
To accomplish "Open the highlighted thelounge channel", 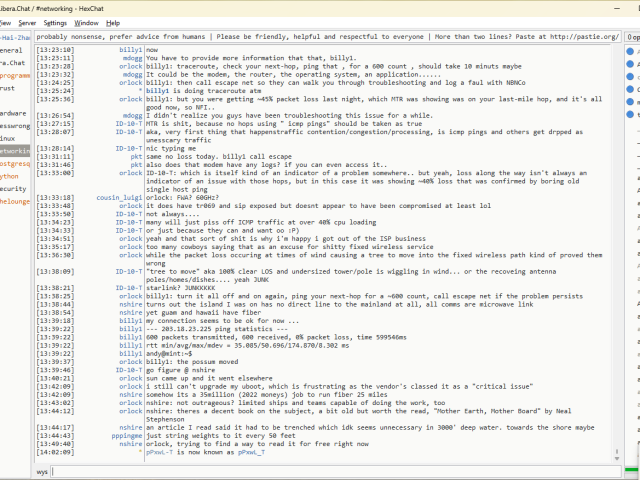I will click(x=15, y=201).
